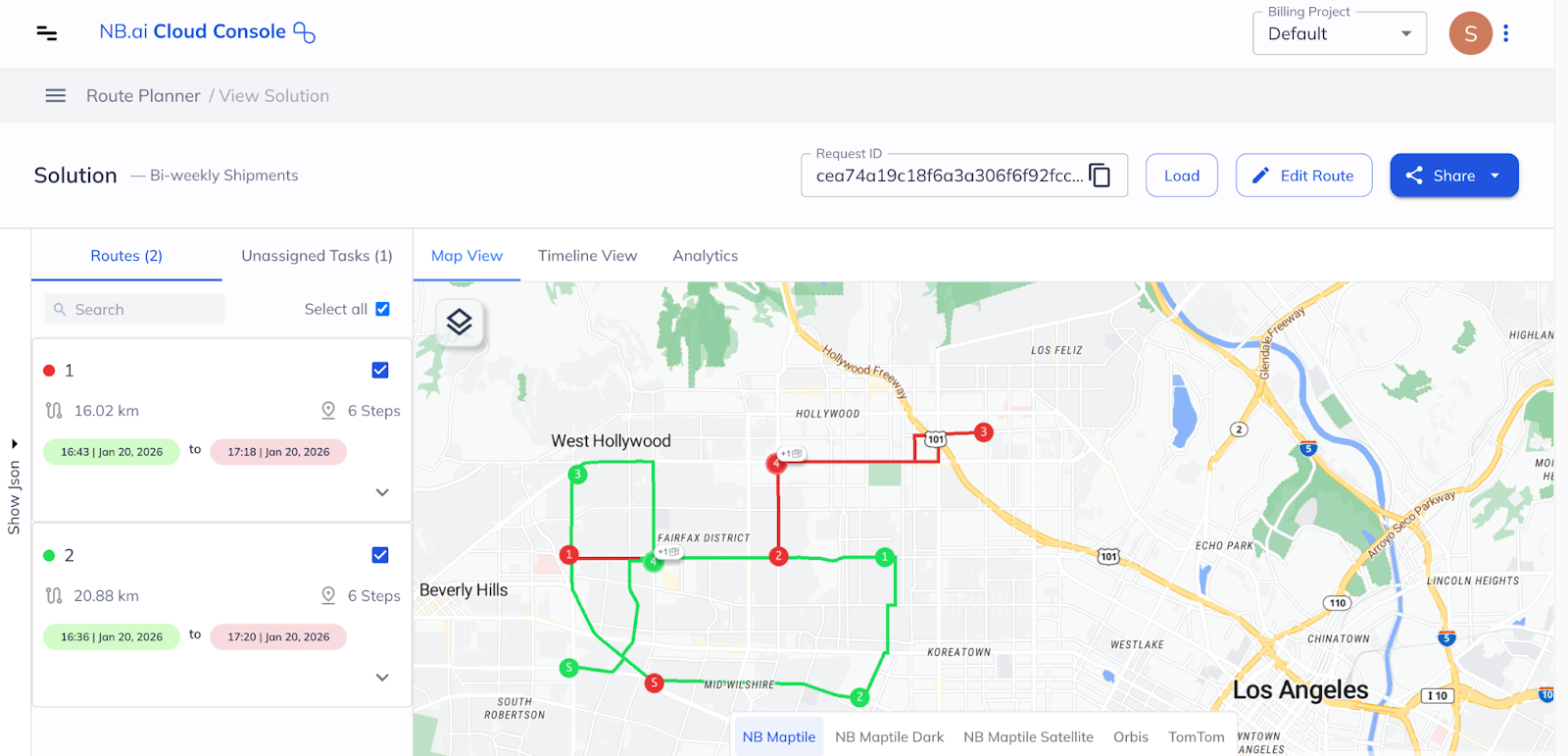
Task: Open the Unassigned Tasks tab
Action: [x=317, y=256]
